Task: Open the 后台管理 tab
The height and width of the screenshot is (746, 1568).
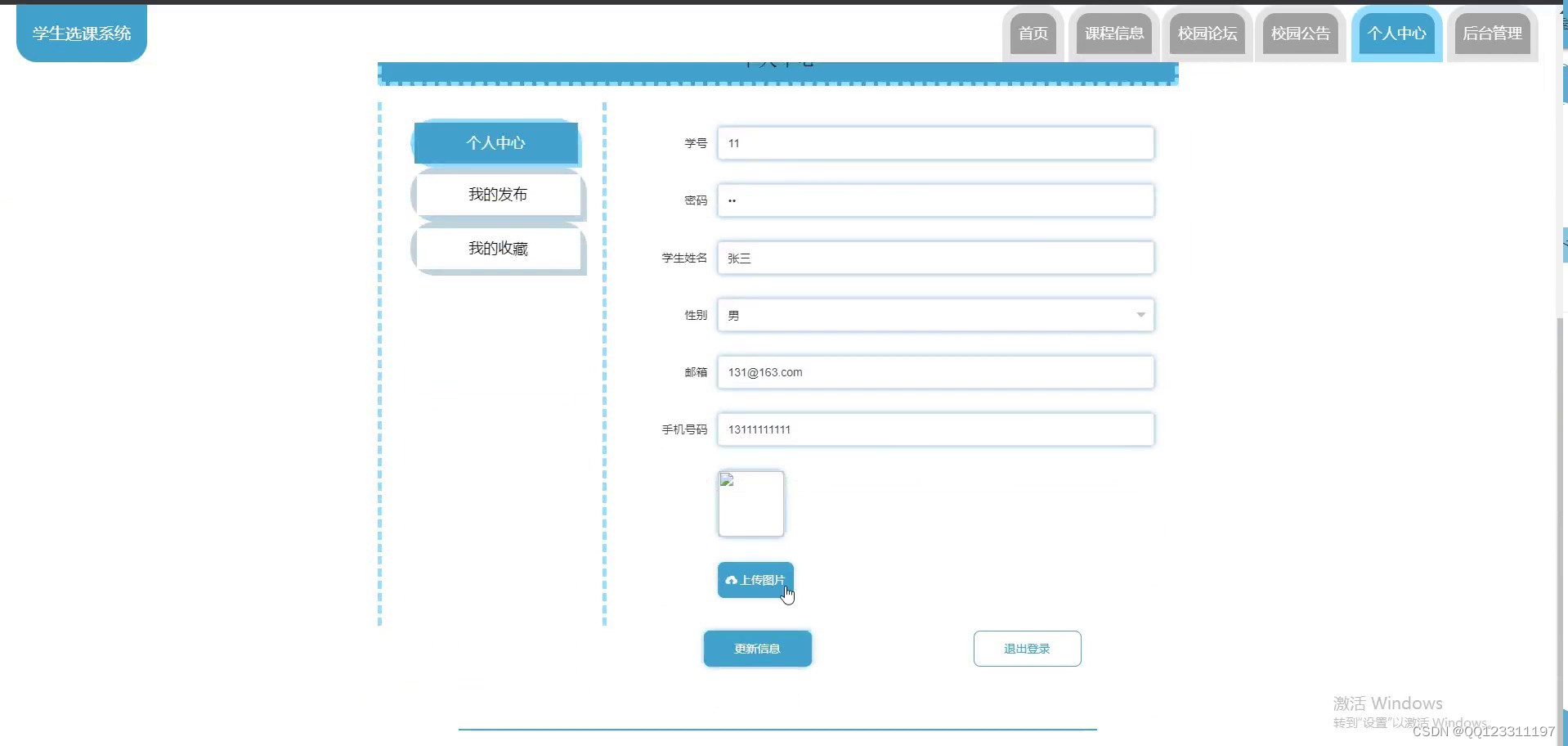Action: 1492,34
